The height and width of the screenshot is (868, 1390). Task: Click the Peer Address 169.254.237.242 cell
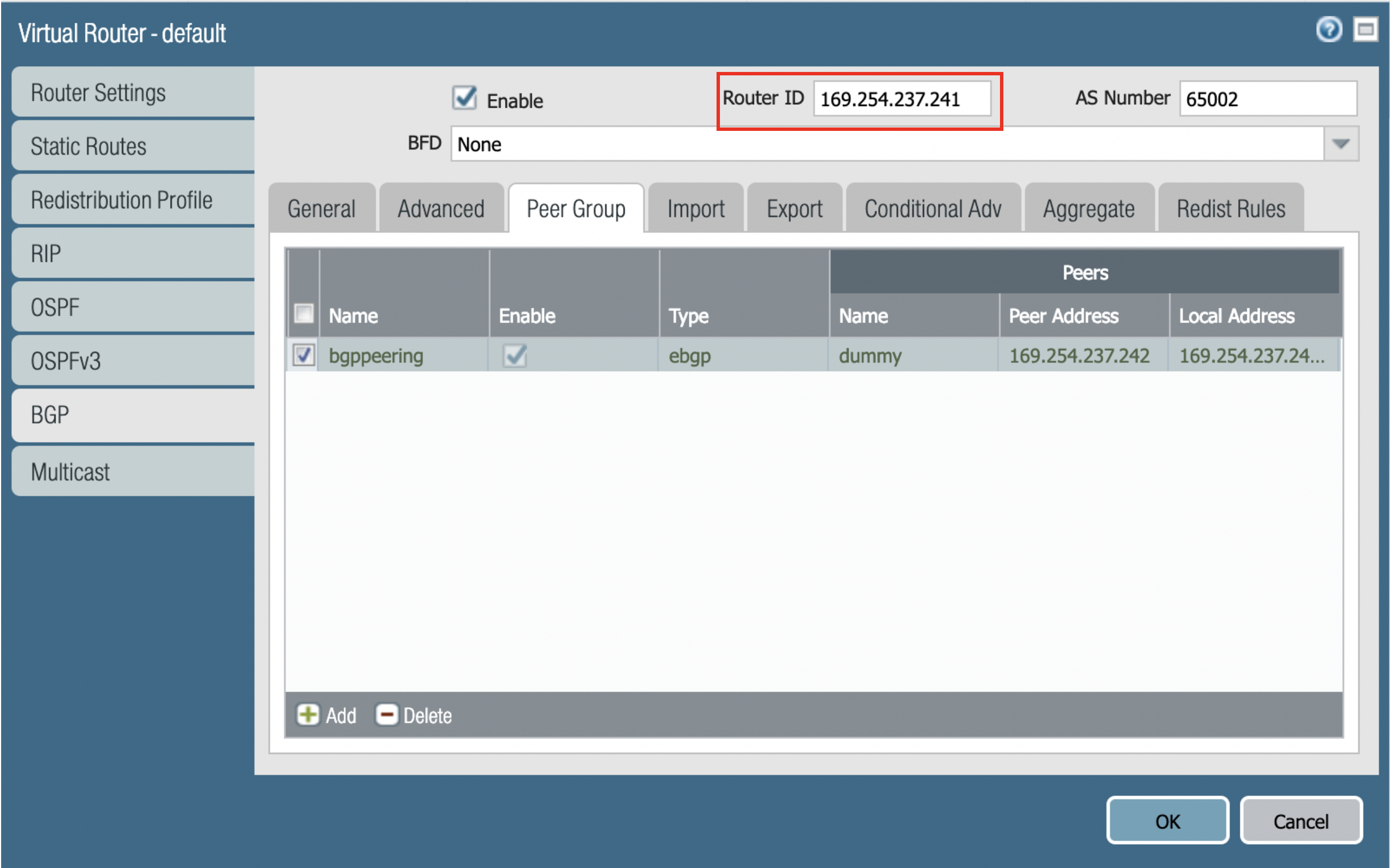pyautogui.click(x=1080, y=356)
